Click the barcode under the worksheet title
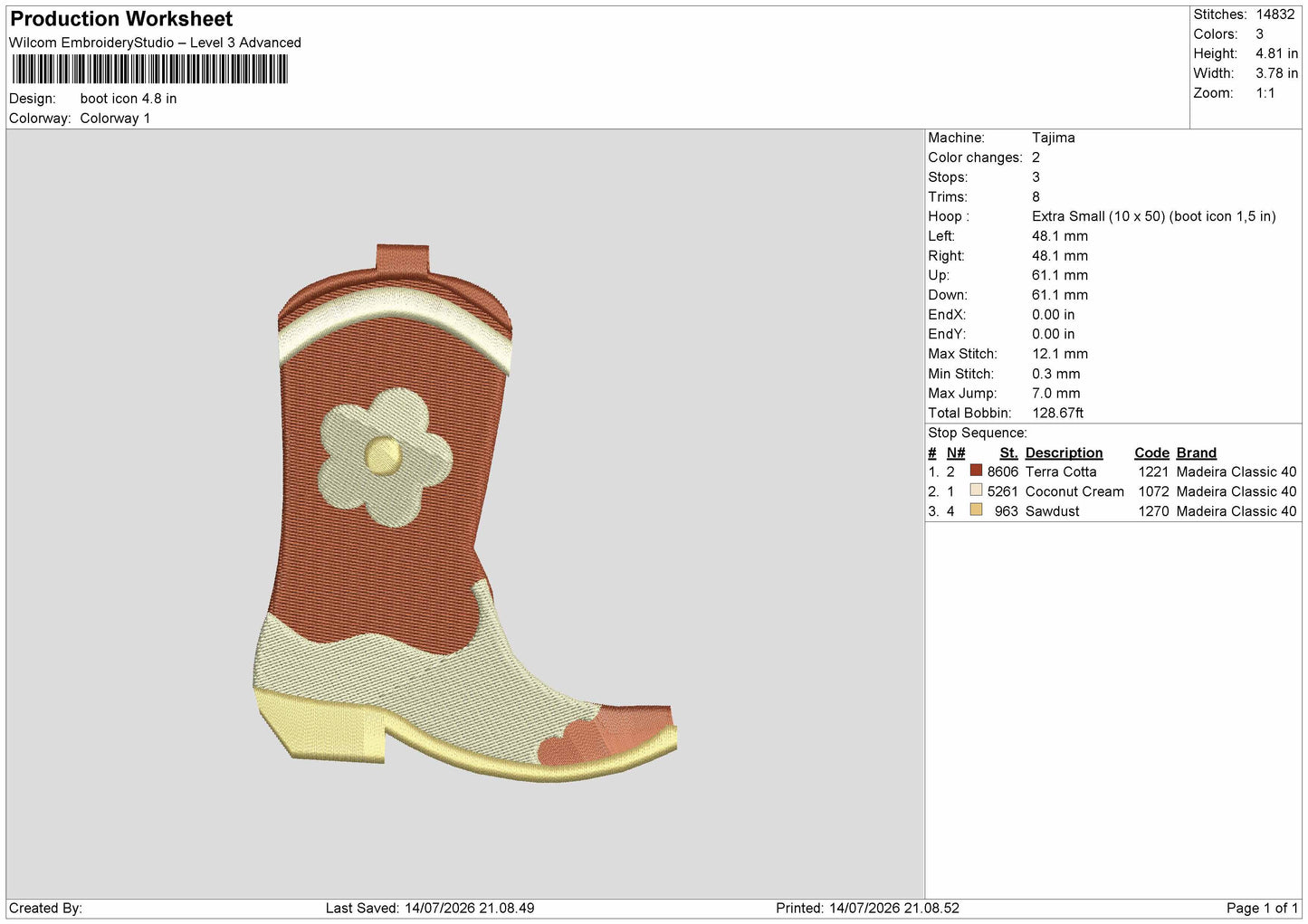 click(x=149, y=70)
